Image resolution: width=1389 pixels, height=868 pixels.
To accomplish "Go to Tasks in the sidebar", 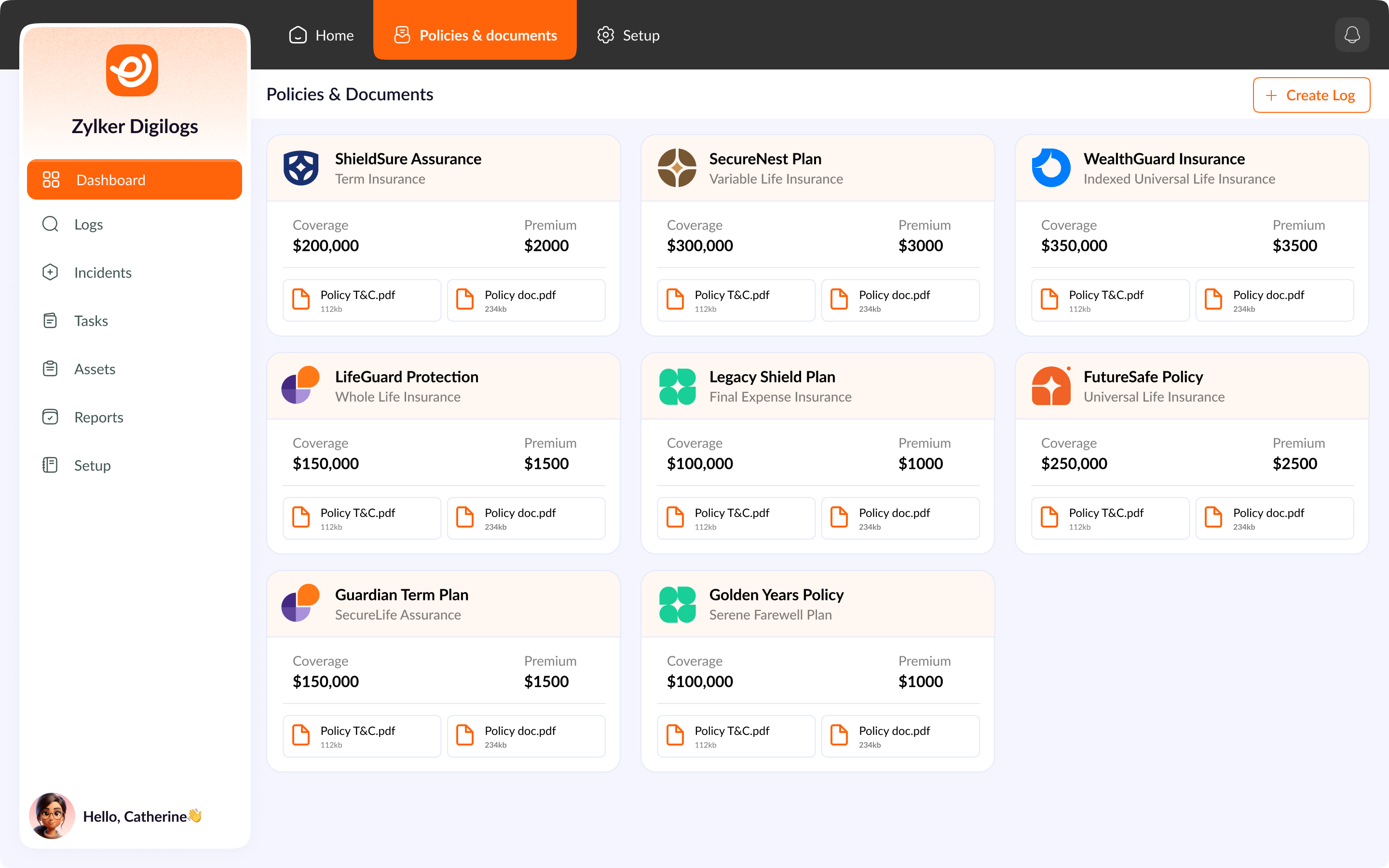I will 91,321.
